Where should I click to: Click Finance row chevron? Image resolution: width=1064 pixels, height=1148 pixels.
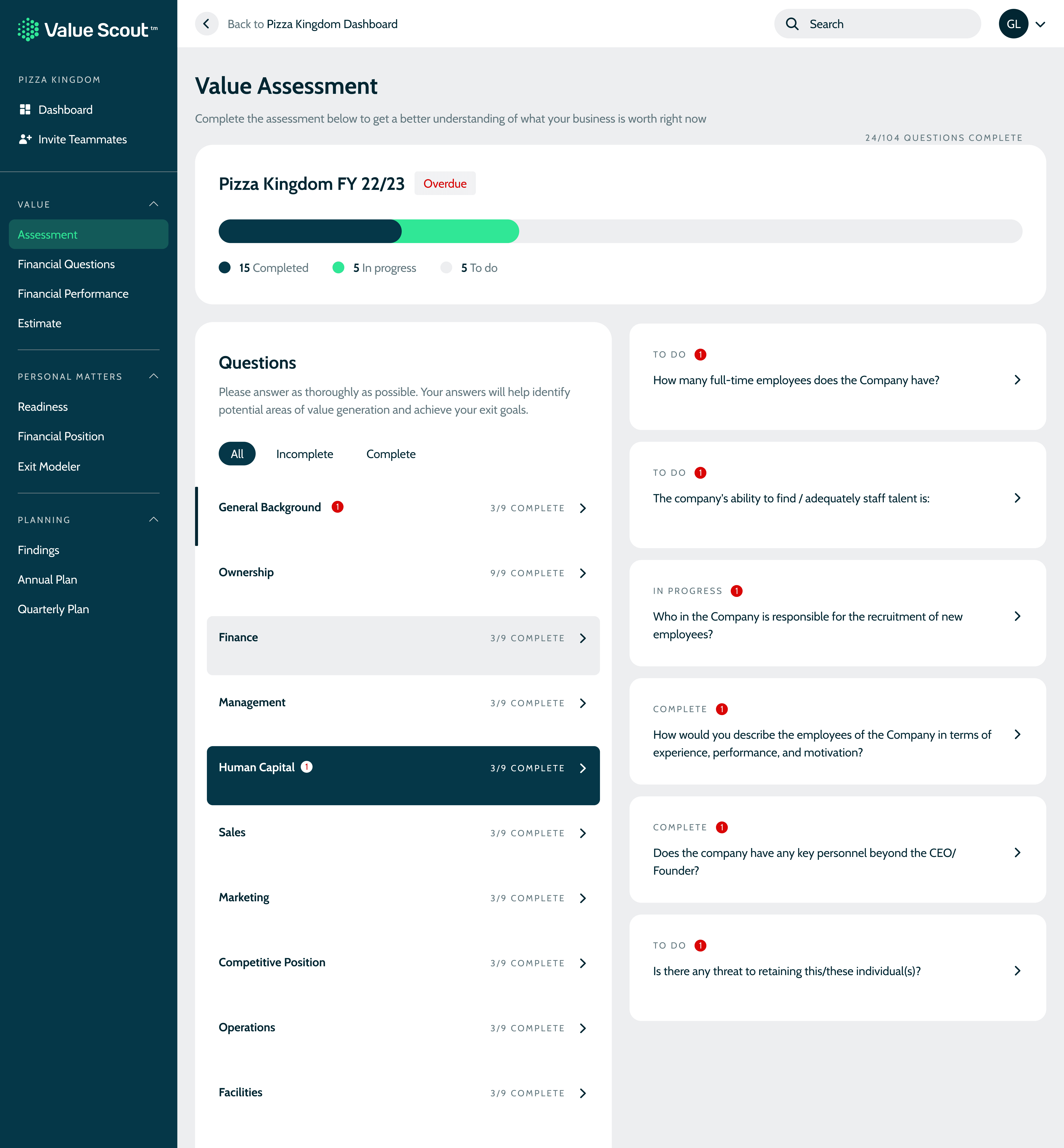point(583,638)
